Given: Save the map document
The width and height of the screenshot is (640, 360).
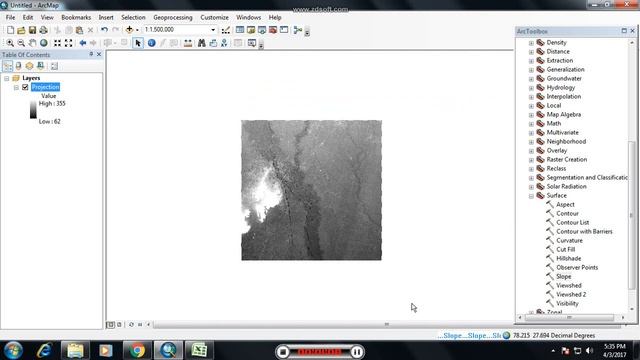Looking at the screenshot, I should tap(32, 30).
